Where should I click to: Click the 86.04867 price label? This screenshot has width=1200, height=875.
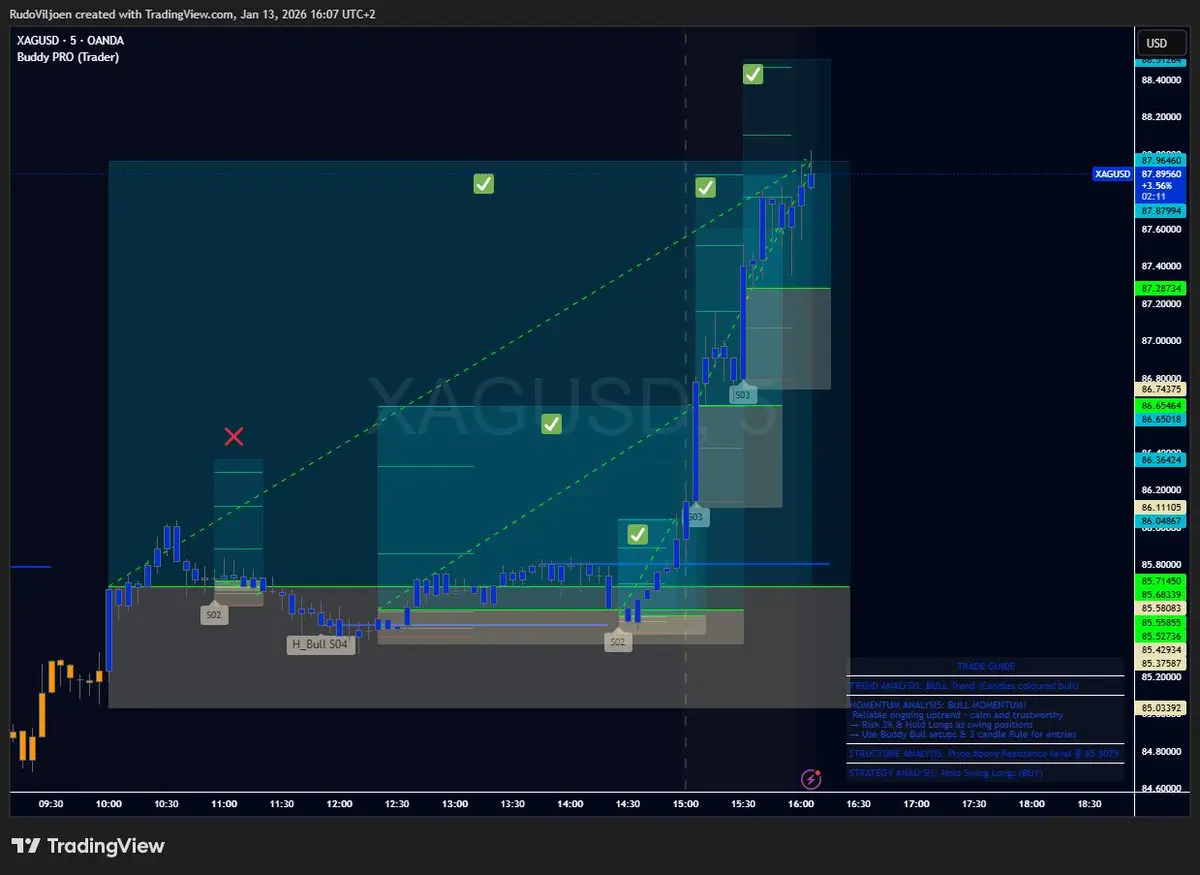point(1160,521)
